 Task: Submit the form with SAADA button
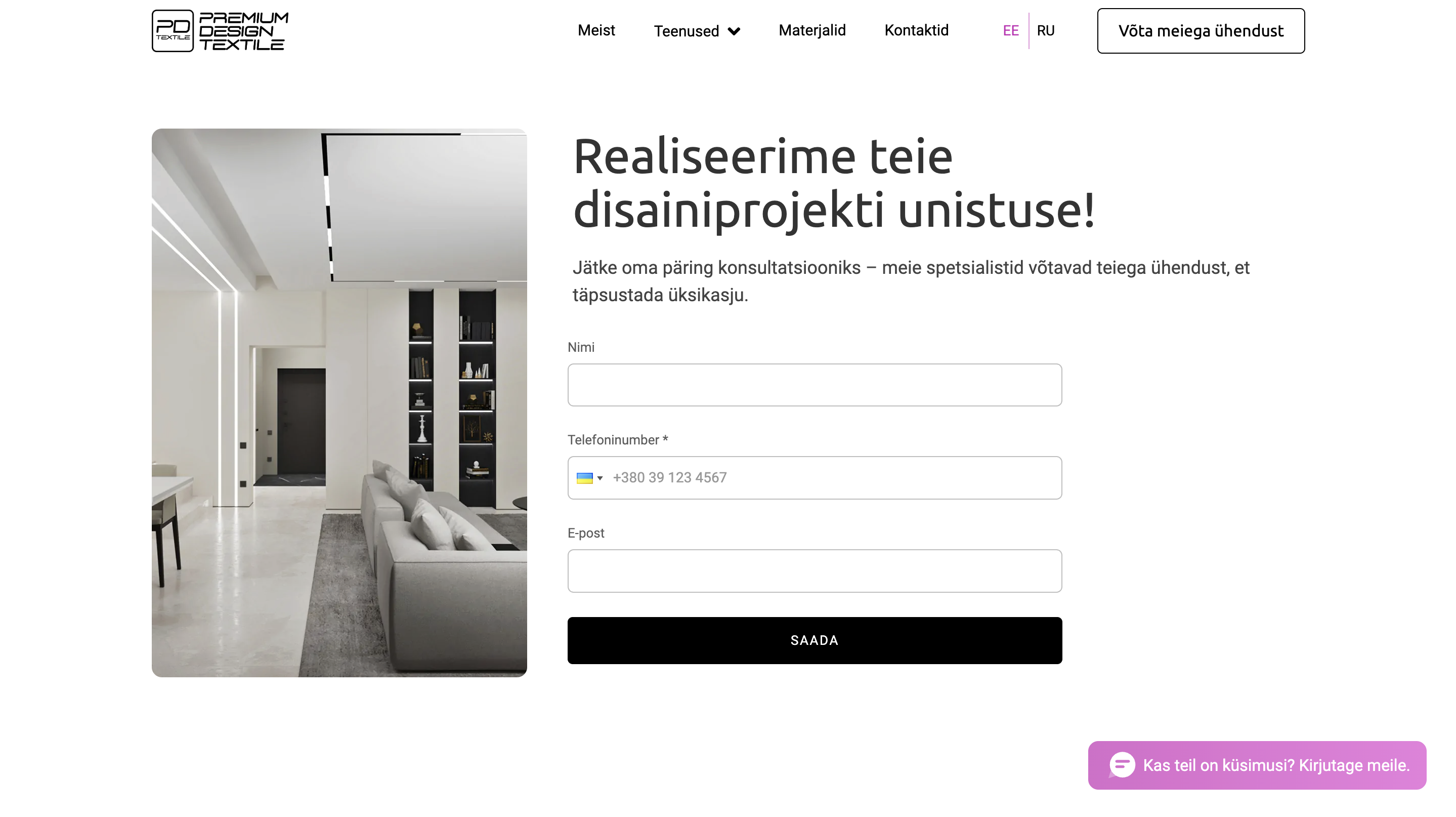(815, 640)
